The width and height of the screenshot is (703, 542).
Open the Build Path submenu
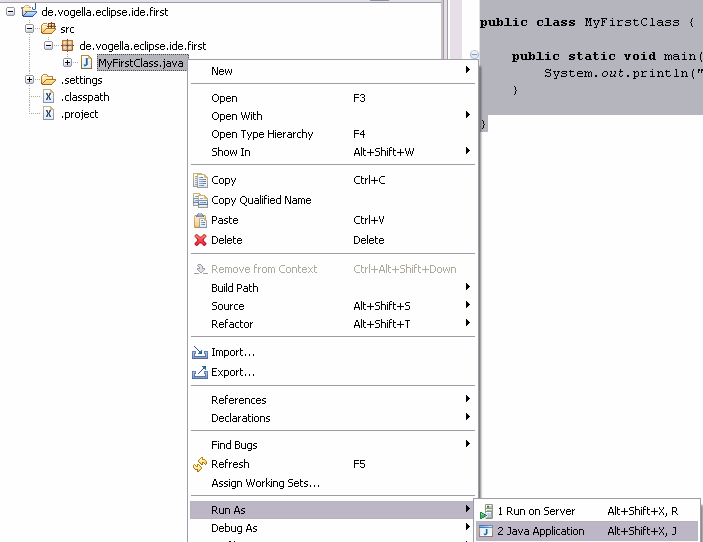click(235, 288)
